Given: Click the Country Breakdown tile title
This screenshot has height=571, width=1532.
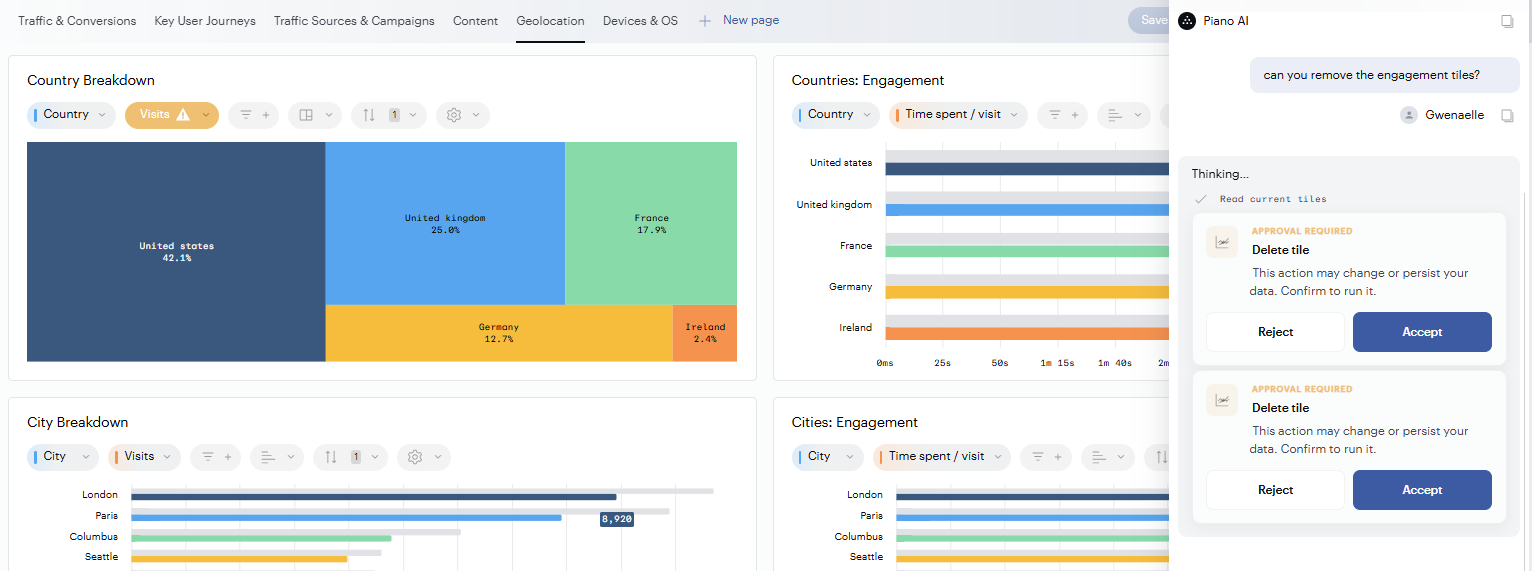Looking at the screenshot, I should 91,80.
